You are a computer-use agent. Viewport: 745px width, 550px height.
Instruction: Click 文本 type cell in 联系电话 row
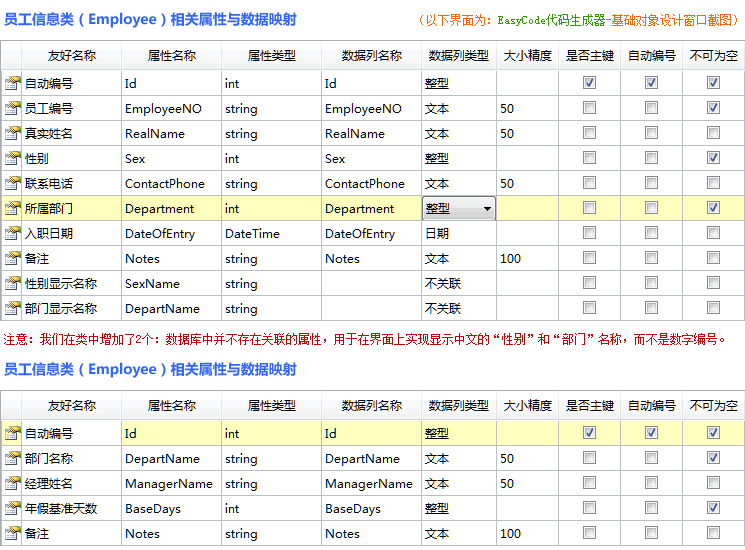pyautogui.click(x=458, y=184)
